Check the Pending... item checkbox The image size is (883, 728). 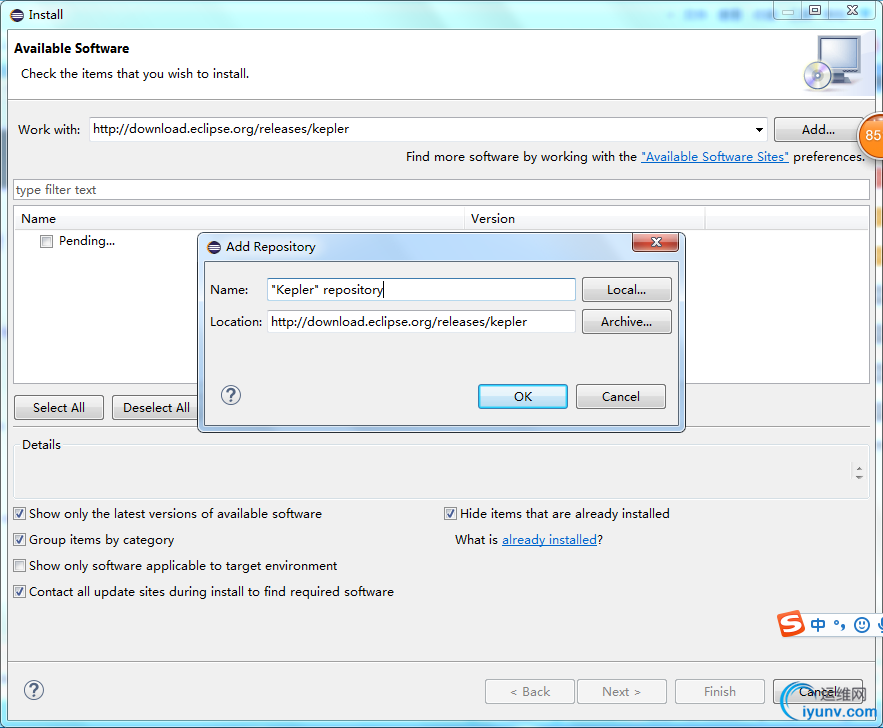click(x=46, y=242)
